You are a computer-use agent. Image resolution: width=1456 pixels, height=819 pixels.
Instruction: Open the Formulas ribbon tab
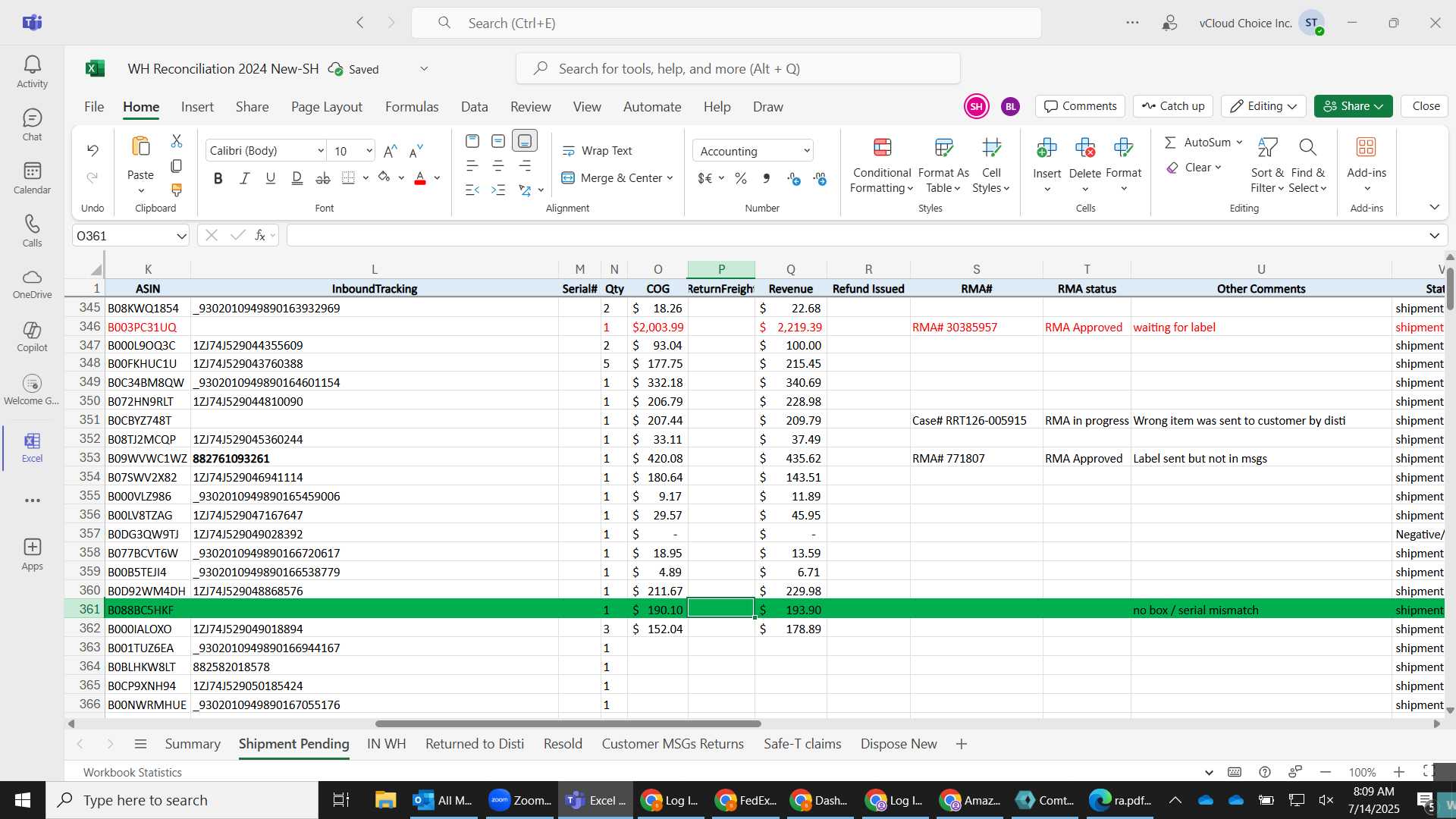pyautogui.click(x=412, y=107)
